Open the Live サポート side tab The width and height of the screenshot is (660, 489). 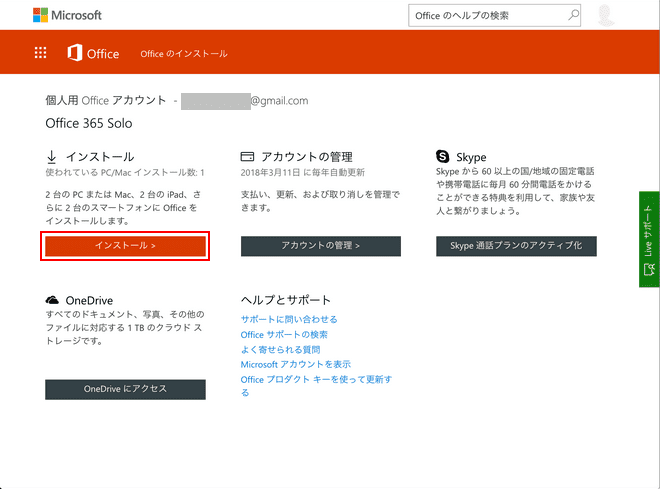coord(649,239)
